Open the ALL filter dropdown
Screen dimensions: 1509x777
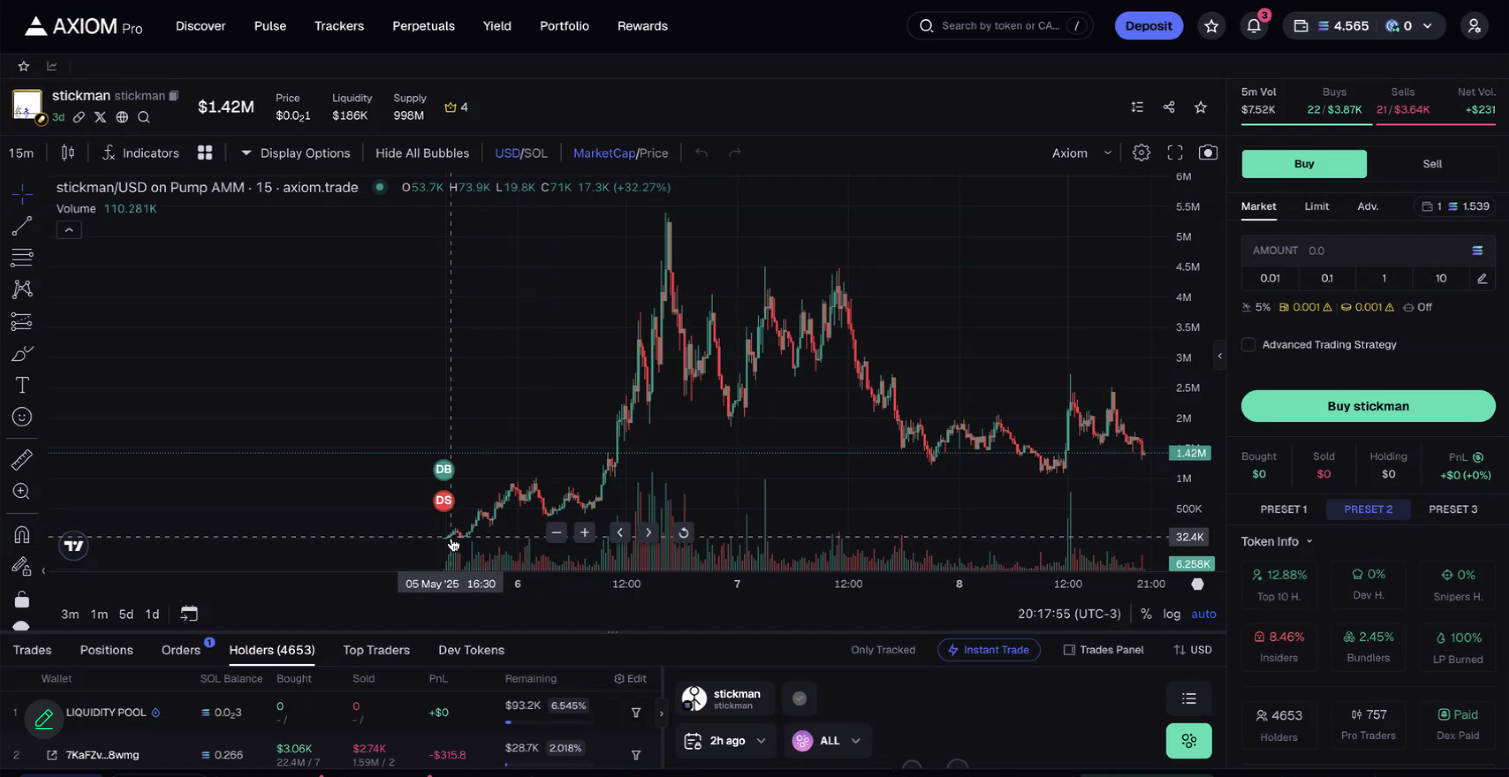(x=828, y=741)
